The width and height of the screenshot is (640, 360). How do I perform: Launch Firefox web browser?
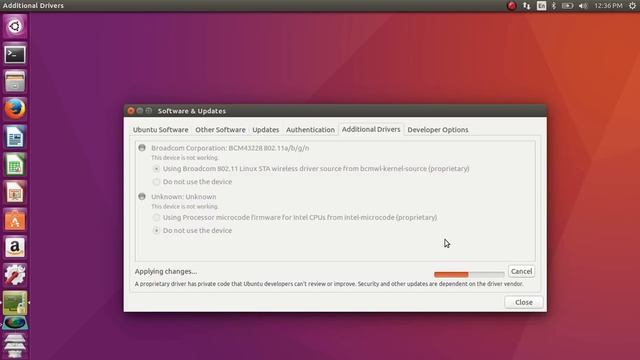tap(15, 109)
